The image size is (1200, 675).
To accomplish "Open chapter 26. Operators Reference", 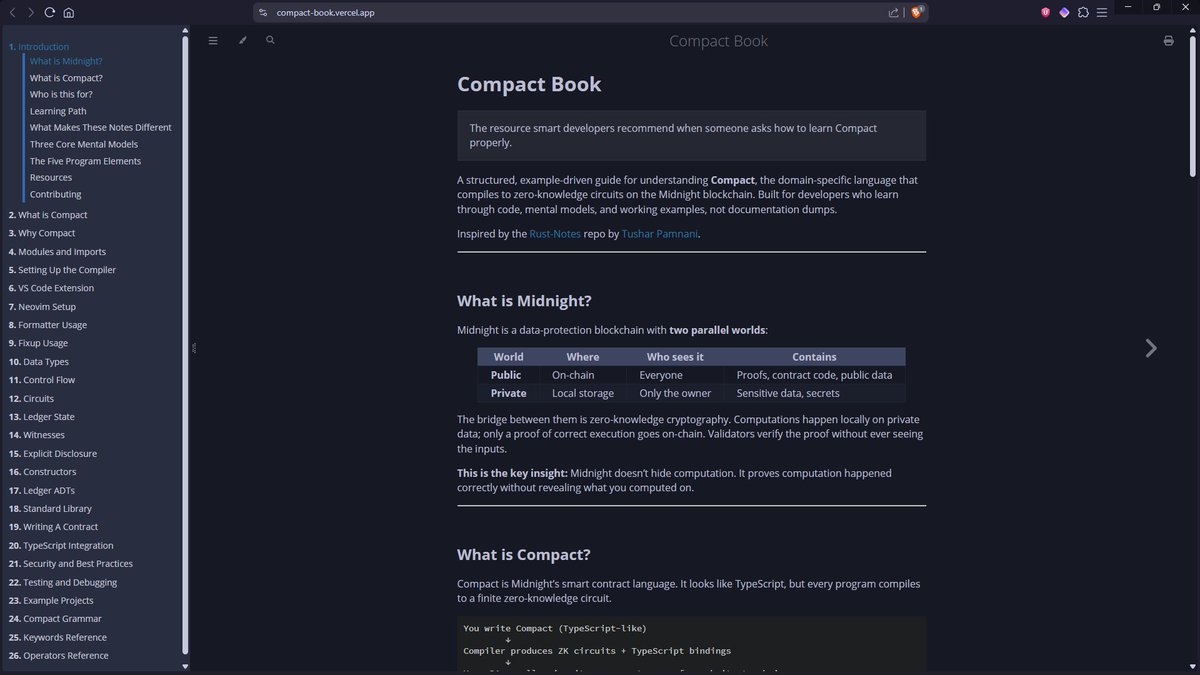I will pyautogui.click(x=59, y=655).
